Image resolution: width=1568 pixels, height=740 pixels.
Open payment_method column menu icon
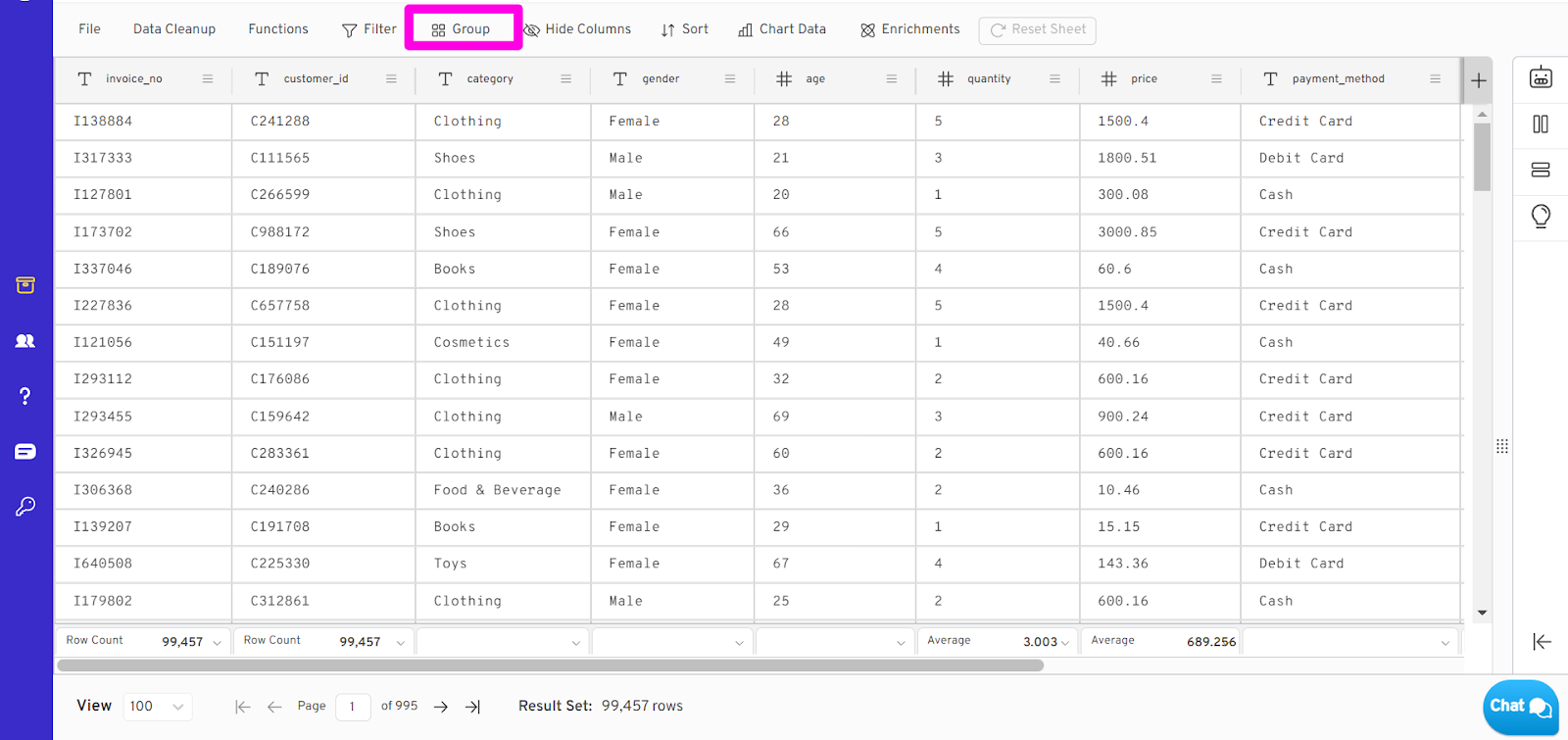point(1435,78)
